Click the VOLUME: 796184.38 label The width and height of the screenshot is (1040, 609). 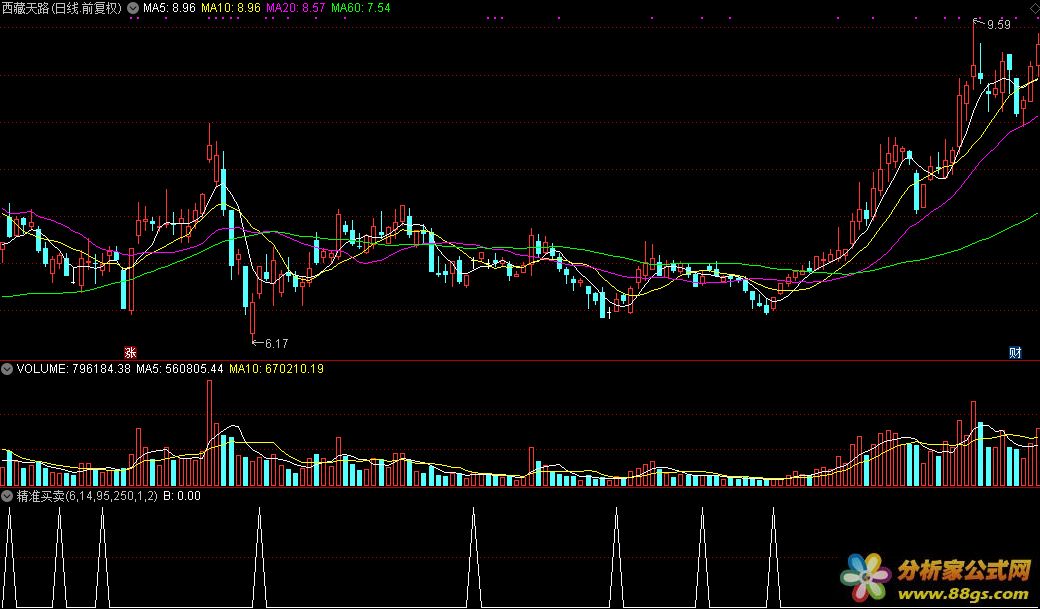[74, 369]
